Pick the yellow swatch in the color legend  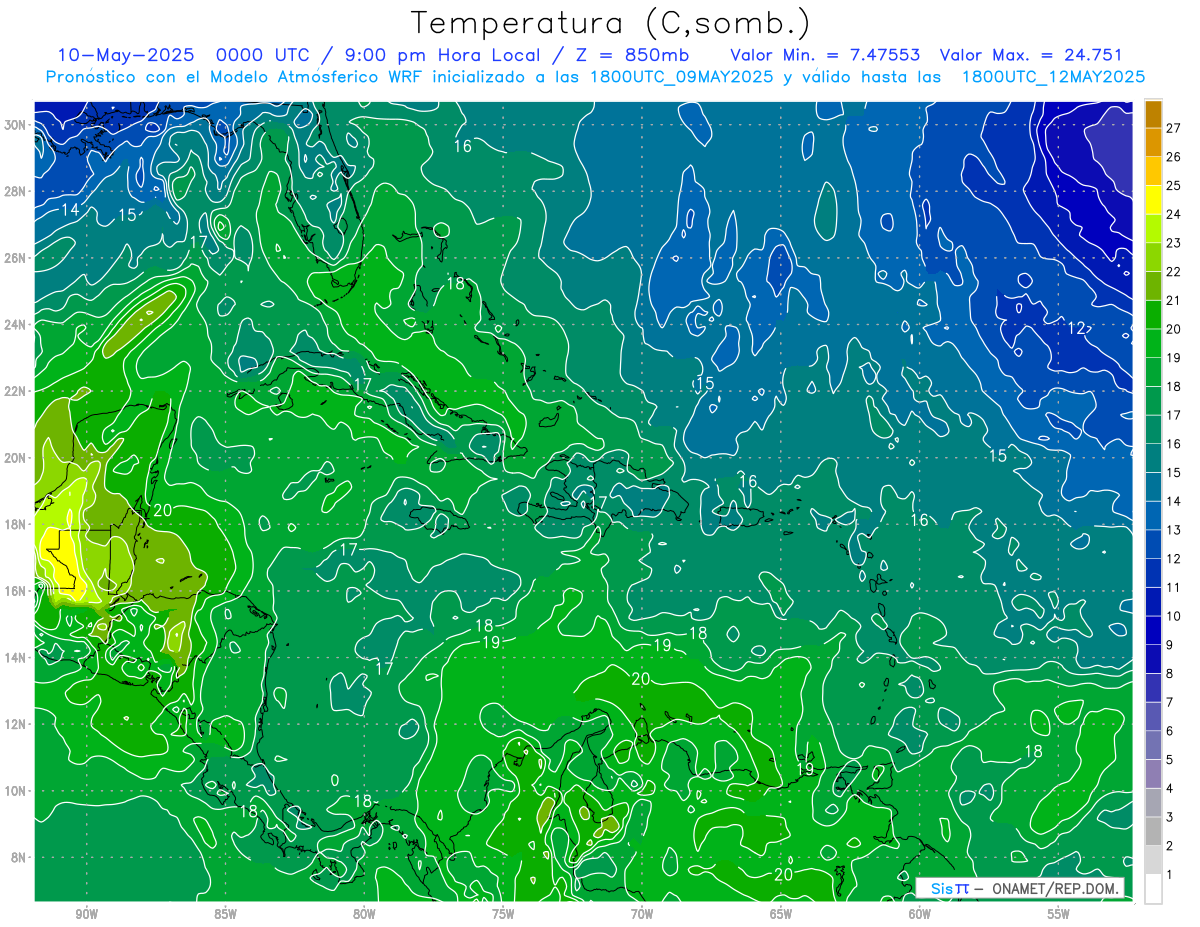pos(1153,200)
